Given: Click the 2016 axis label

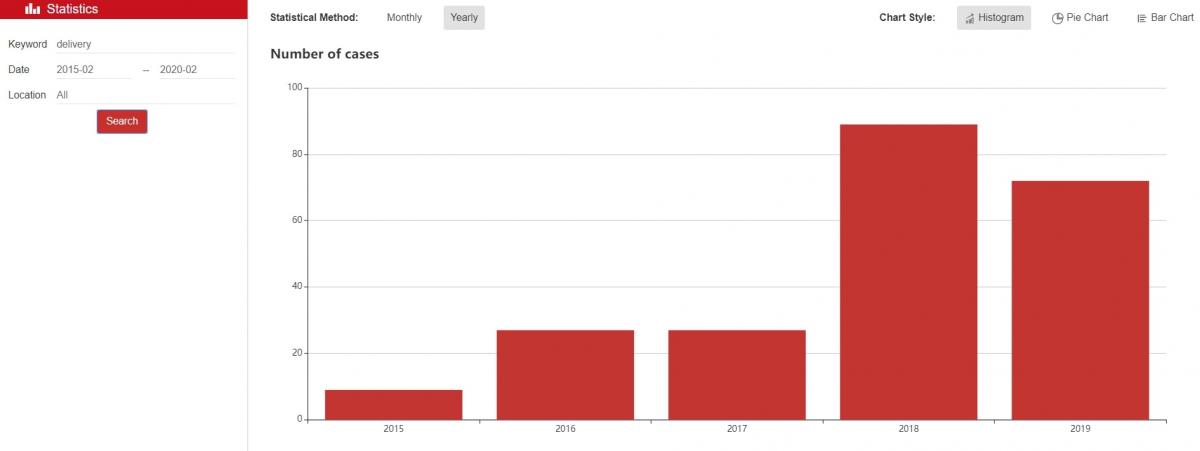Looking at the screenshot, I should click(x=565, y=429).
